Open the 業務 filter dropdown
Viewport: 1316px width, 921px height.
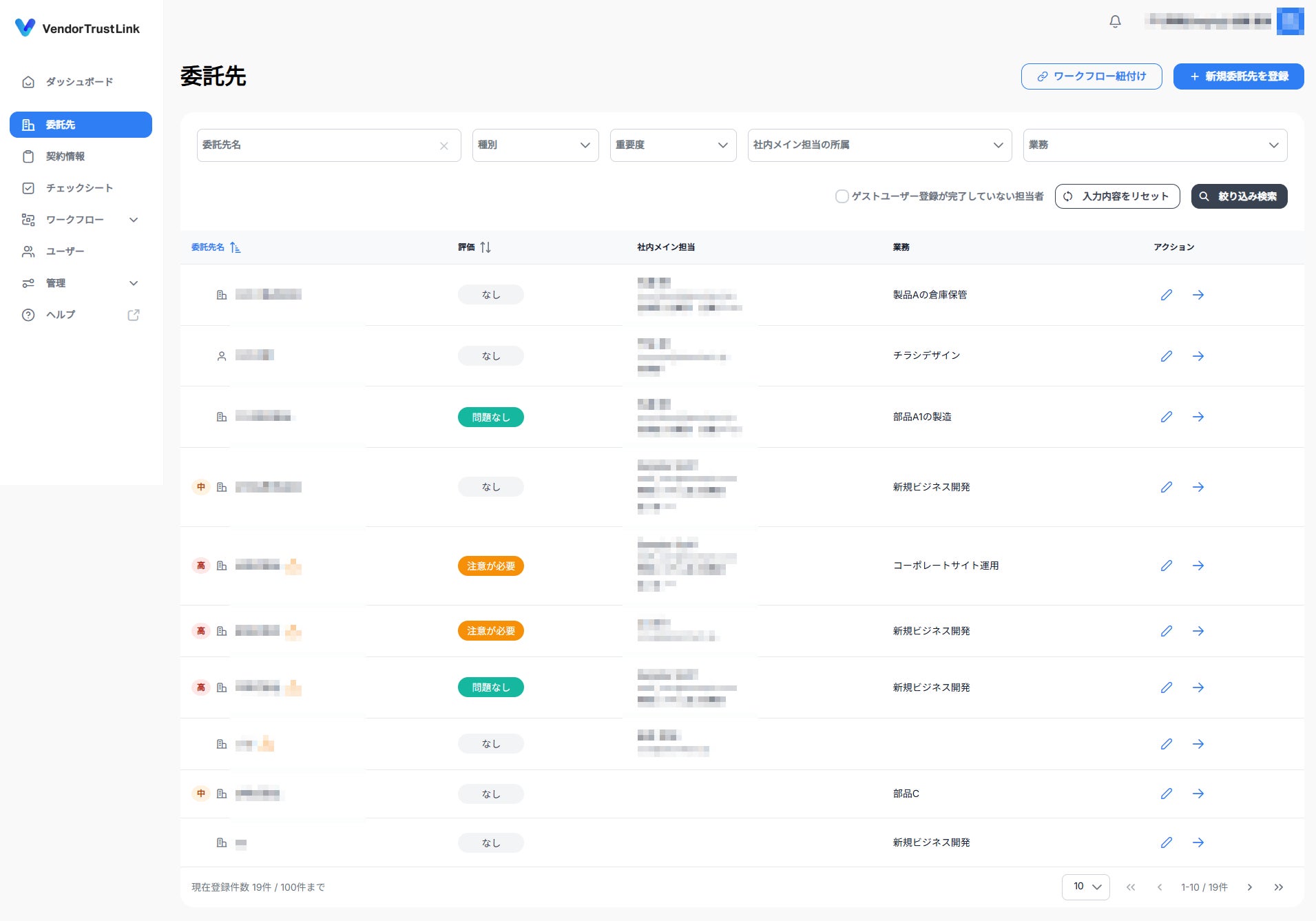point(1155,145)
